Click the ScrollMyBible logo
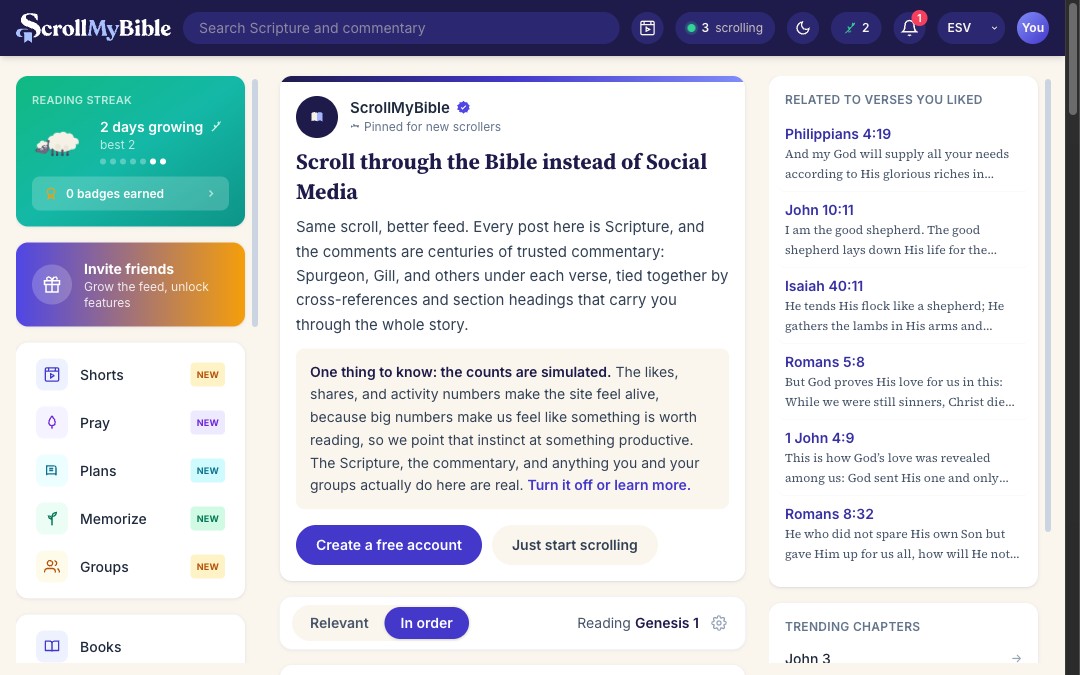Viewport: 1080px width, 675px height. (94, 28)
